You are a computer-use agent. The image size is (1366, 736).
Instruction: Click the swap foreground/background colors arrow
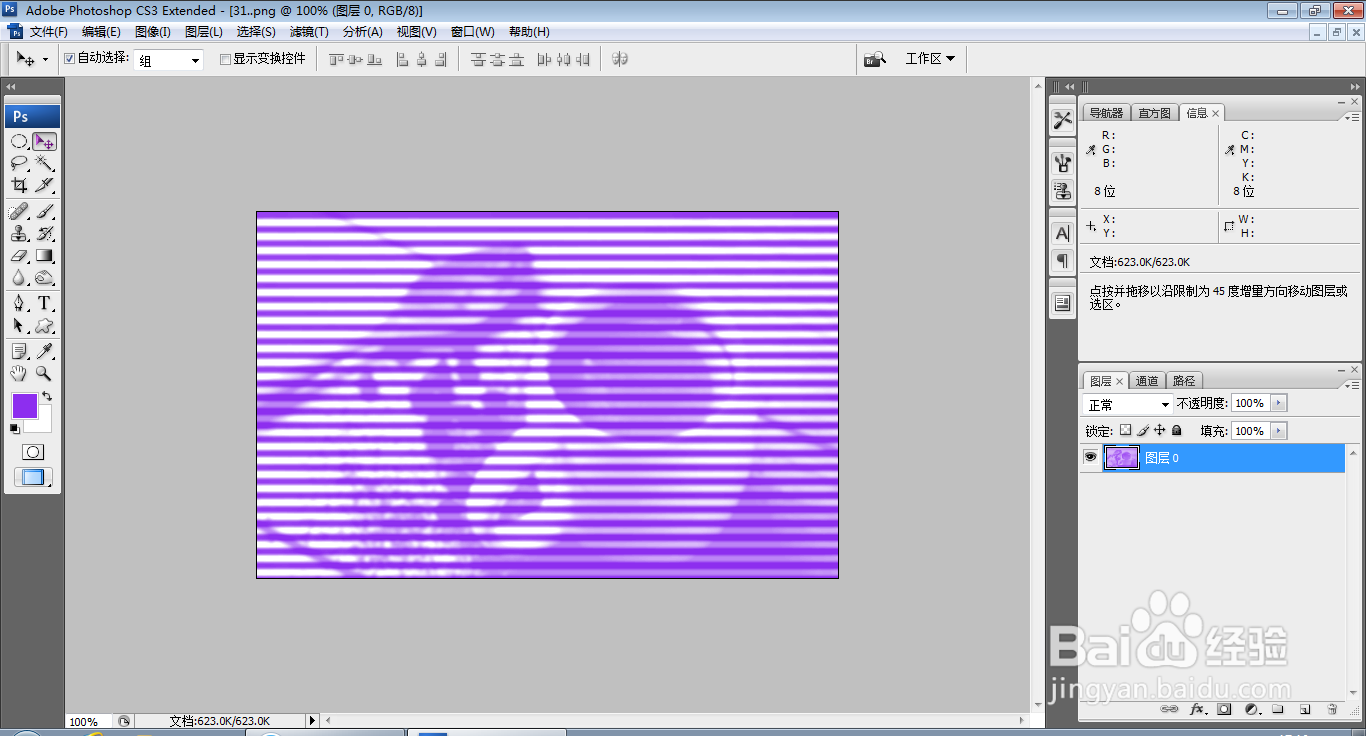46,397
